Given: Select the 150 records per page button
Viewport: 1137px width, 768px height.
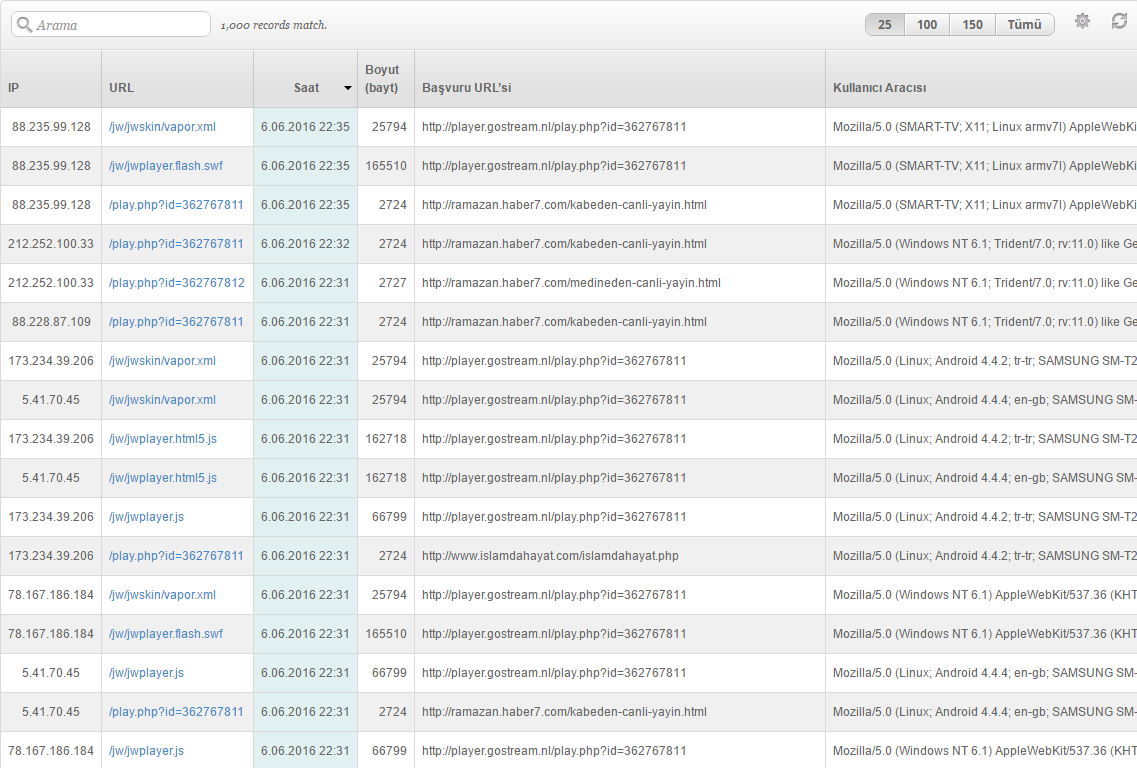Looking at the screenshot, I should 972,25.
